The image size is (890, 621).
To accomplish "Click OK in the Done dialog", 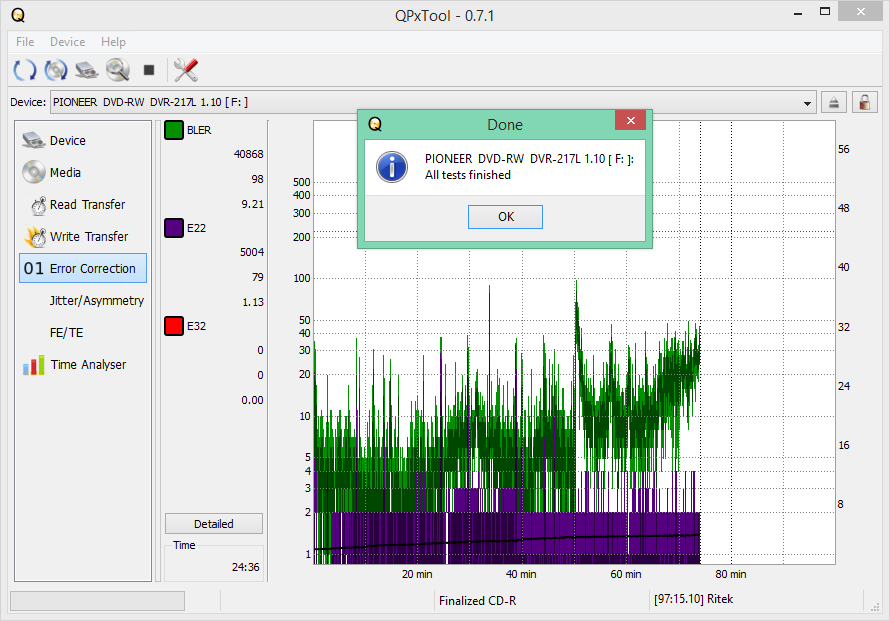I will coord(505,217).
